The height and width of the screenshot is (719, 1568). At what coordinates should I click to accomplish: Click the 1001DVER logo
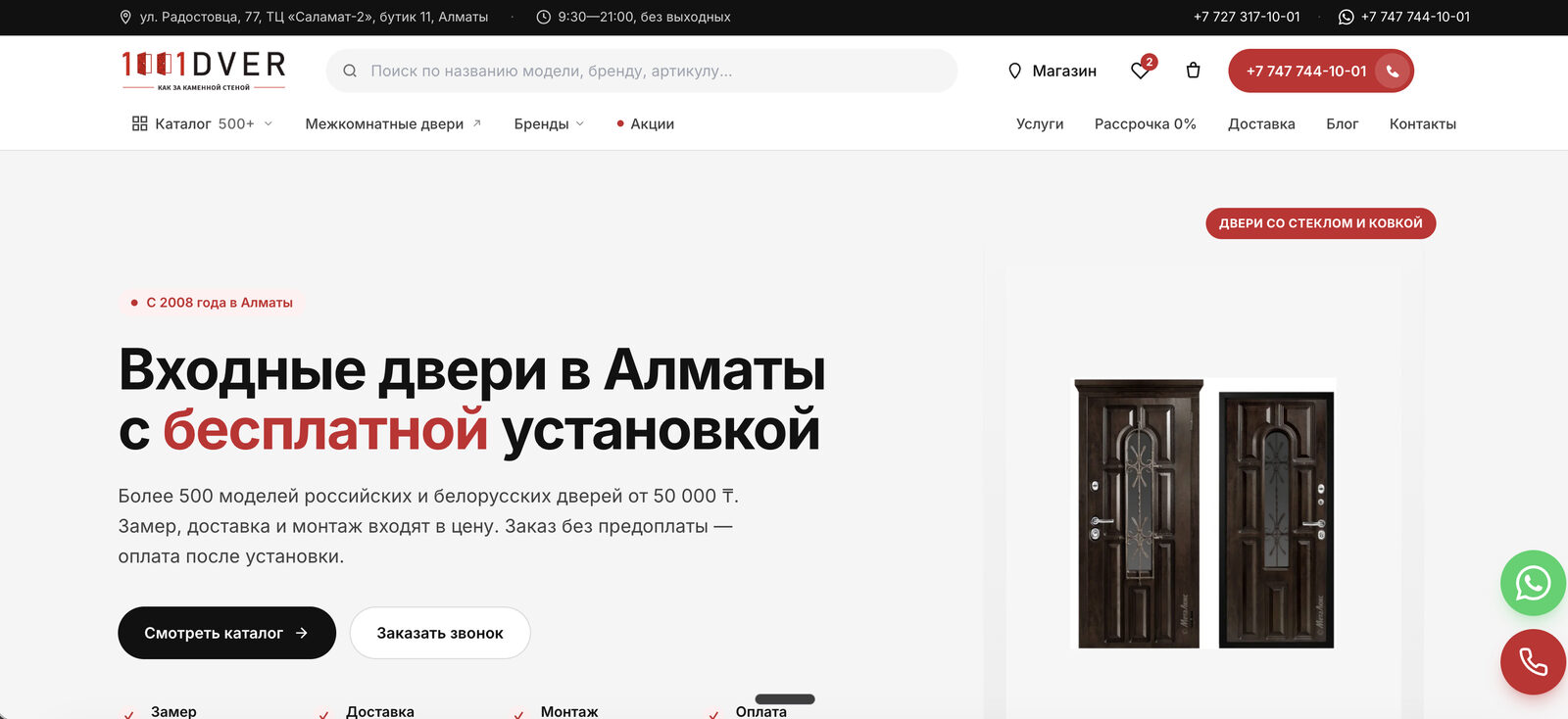204,71
